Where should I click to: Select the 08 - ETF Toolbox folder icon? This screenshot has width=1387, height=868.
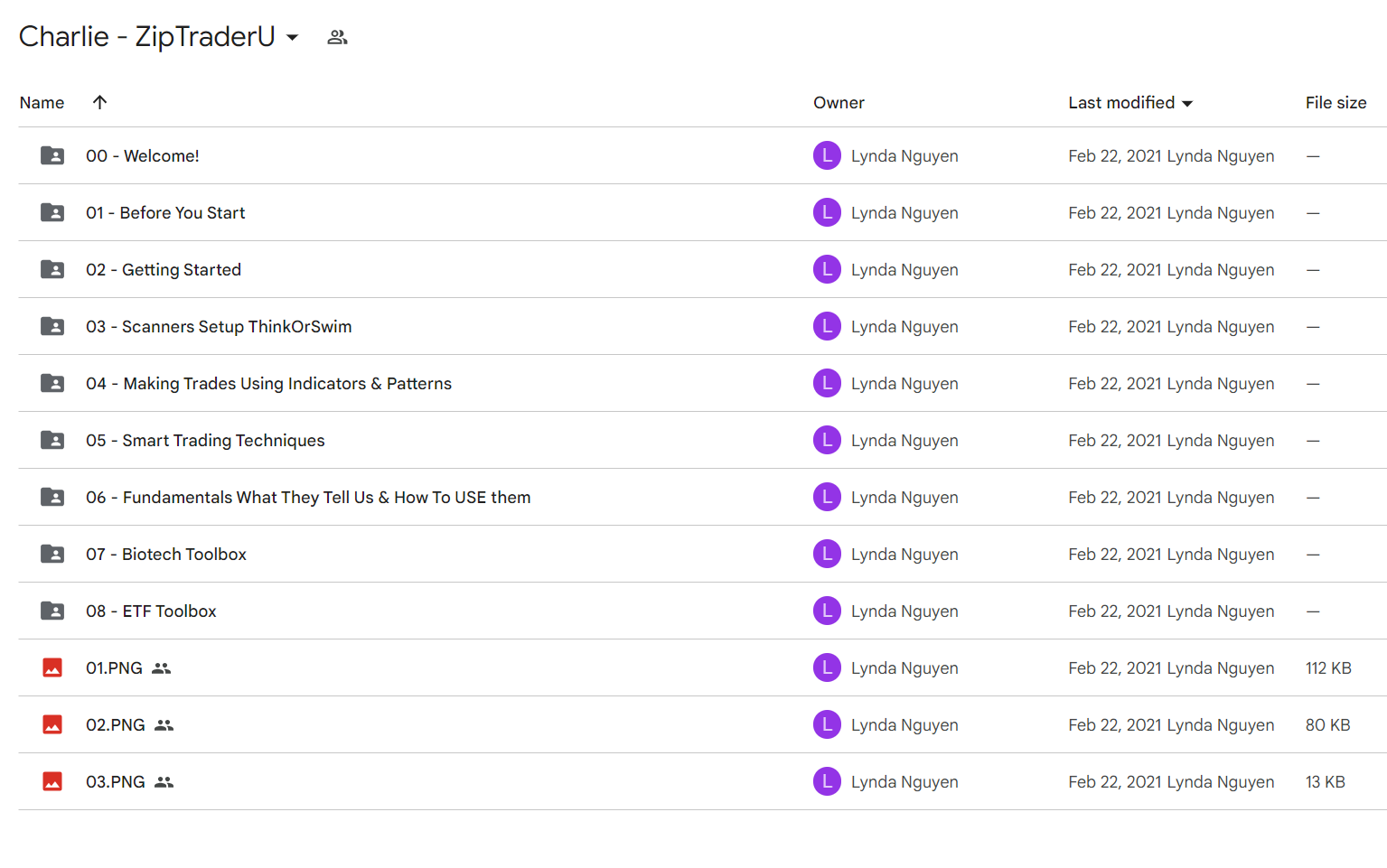tap(52, 611)
